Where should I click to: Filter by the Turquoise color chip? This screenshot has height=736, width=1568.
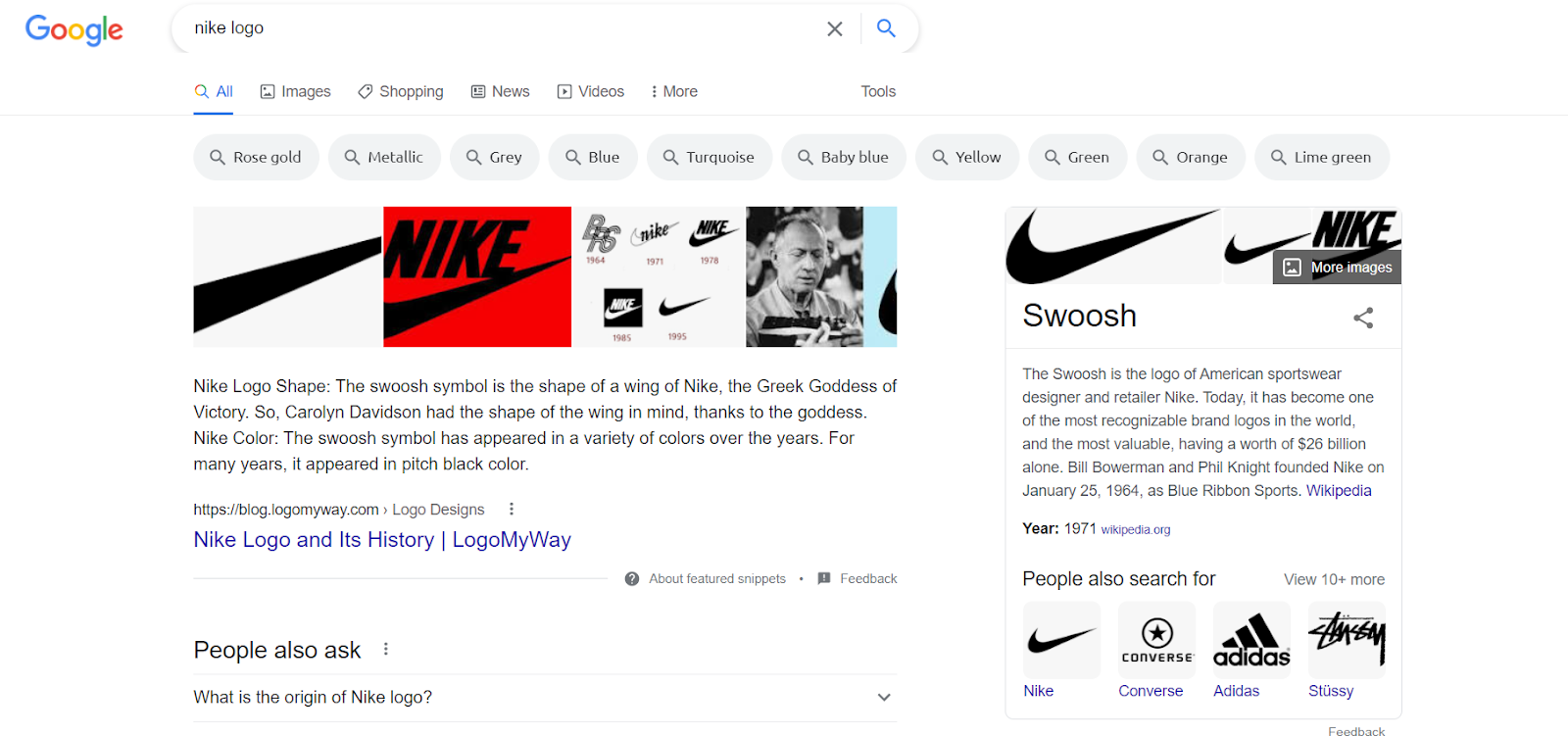pos(709,157)
